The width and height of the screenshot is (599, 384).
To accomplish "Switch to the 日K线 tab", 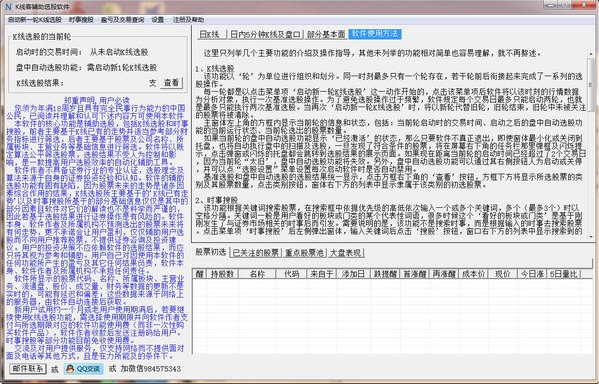I will pos(212,34).
